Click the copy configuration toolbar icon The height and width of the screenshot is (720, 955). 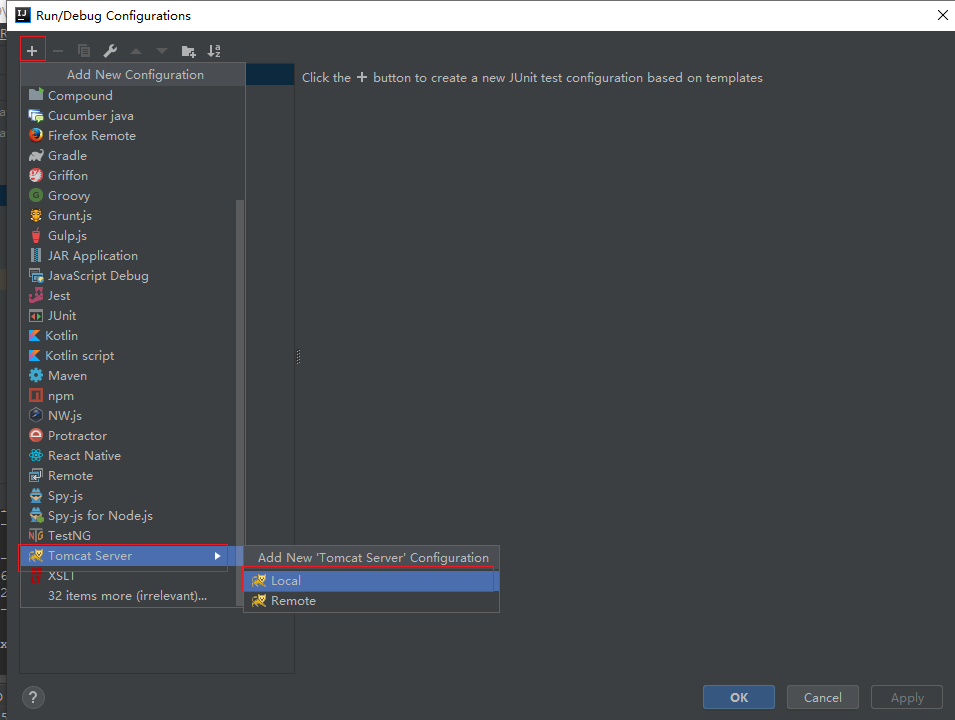click(x=84, y=51)
